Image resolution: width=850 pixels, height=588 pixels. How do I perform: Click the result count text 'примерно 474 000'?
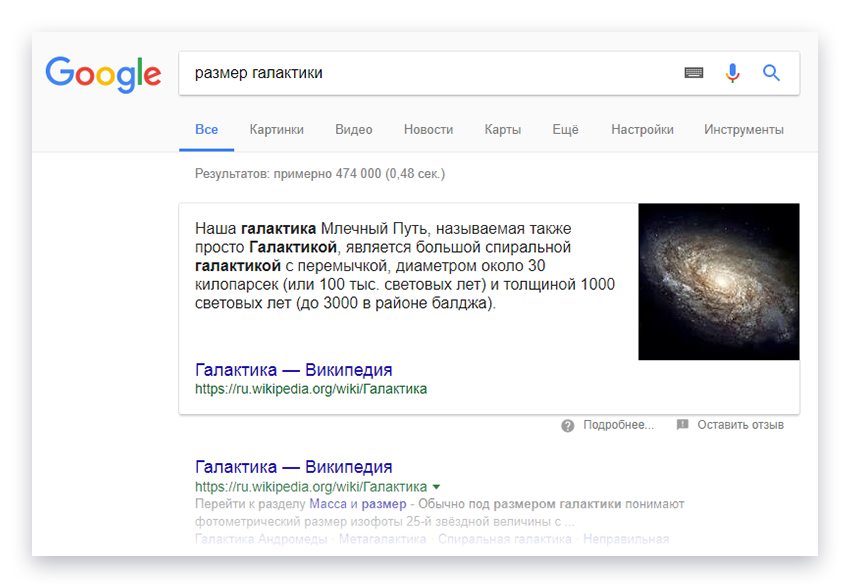coord(327,174)
